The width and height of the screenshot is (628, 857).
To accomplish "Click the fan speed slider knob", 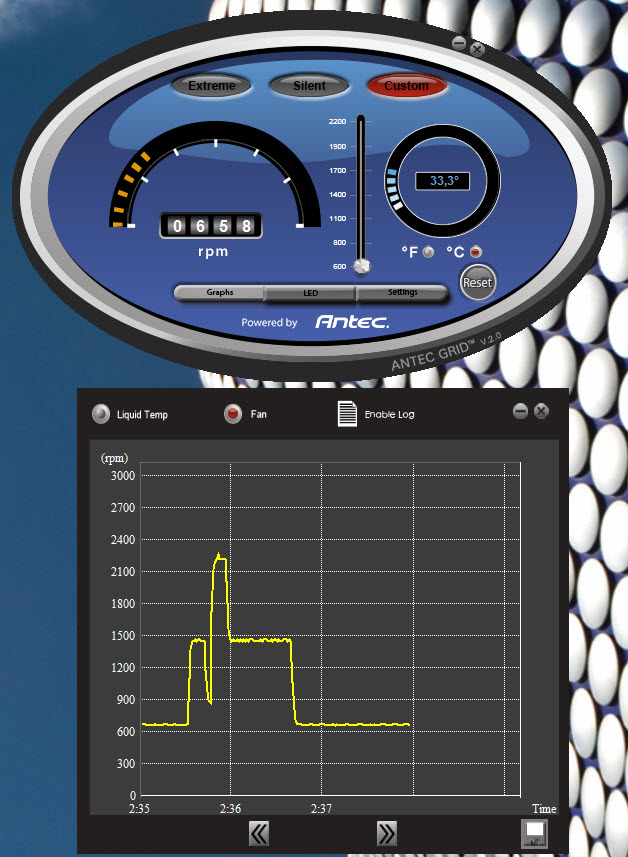I will click(361, 266).
